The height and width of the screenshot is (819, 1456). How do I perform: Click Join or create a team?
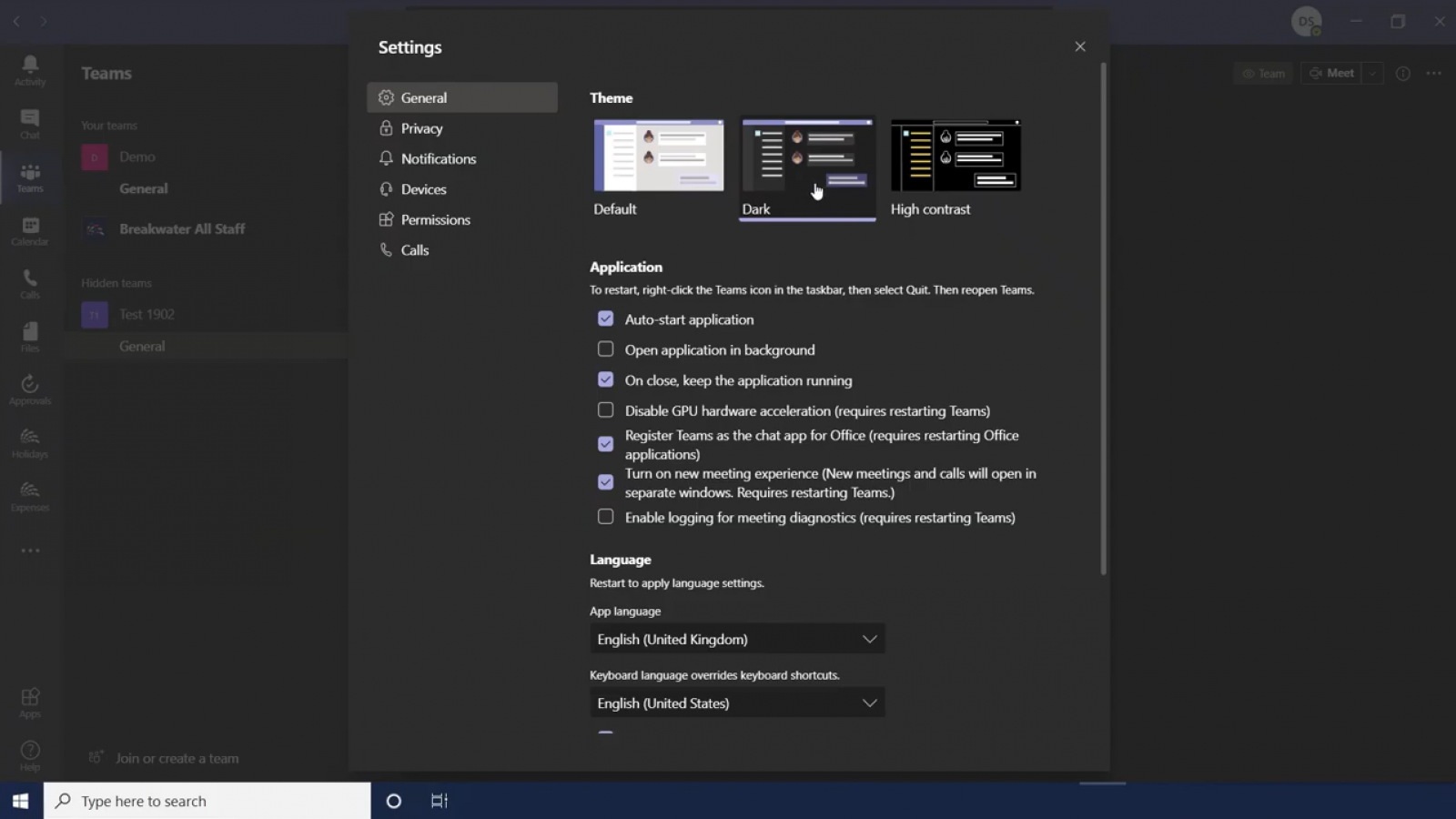coord(177,756)
